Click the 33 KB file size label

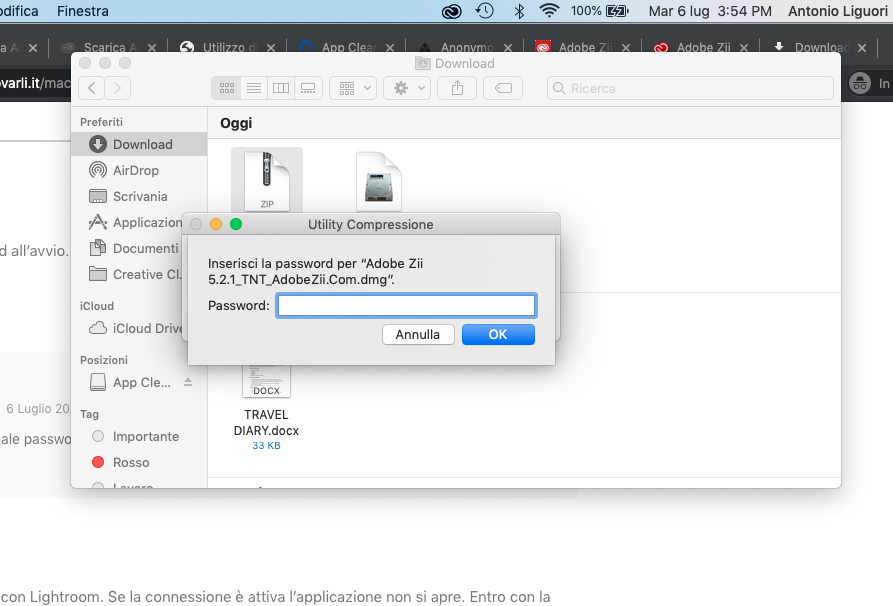coord(266,445)
